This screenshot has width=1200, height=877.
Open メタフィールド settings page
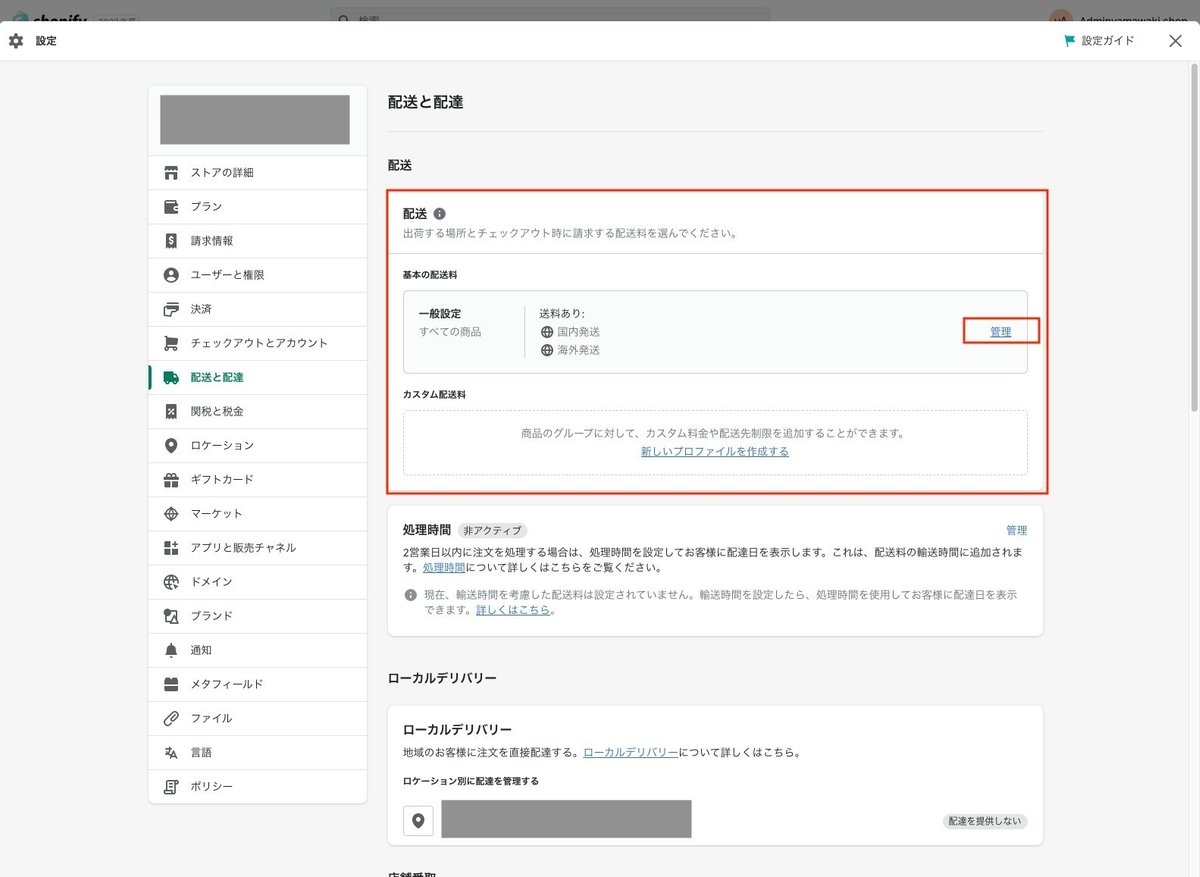point(258,684)
